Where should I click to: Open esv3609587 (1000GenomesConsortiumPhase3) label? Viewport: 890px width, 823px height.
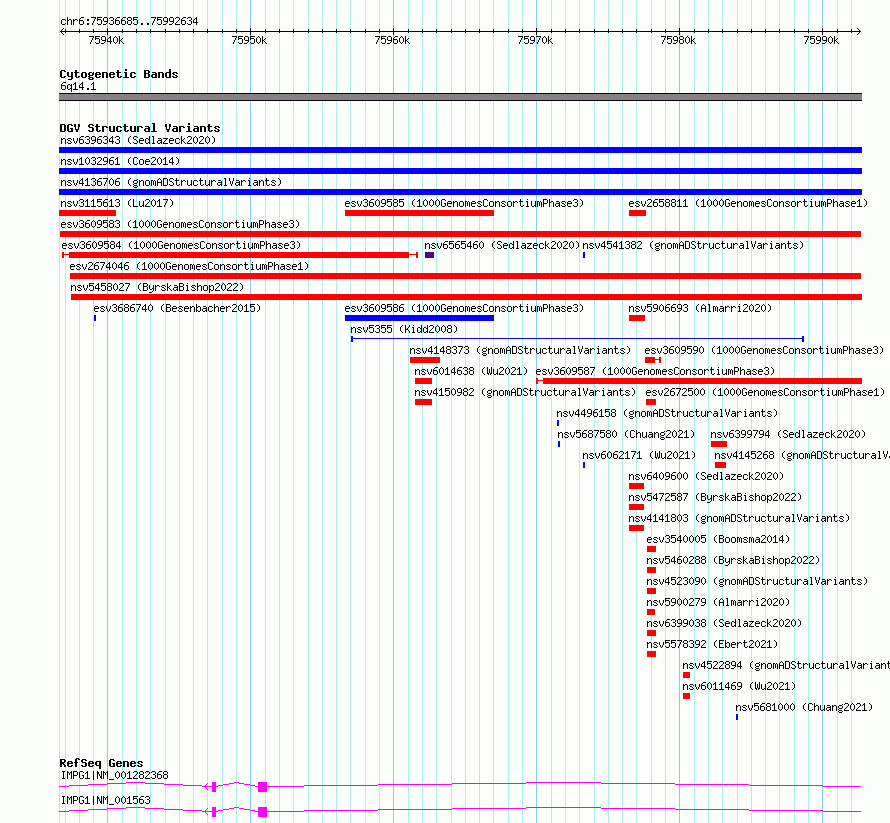(655, 371)
